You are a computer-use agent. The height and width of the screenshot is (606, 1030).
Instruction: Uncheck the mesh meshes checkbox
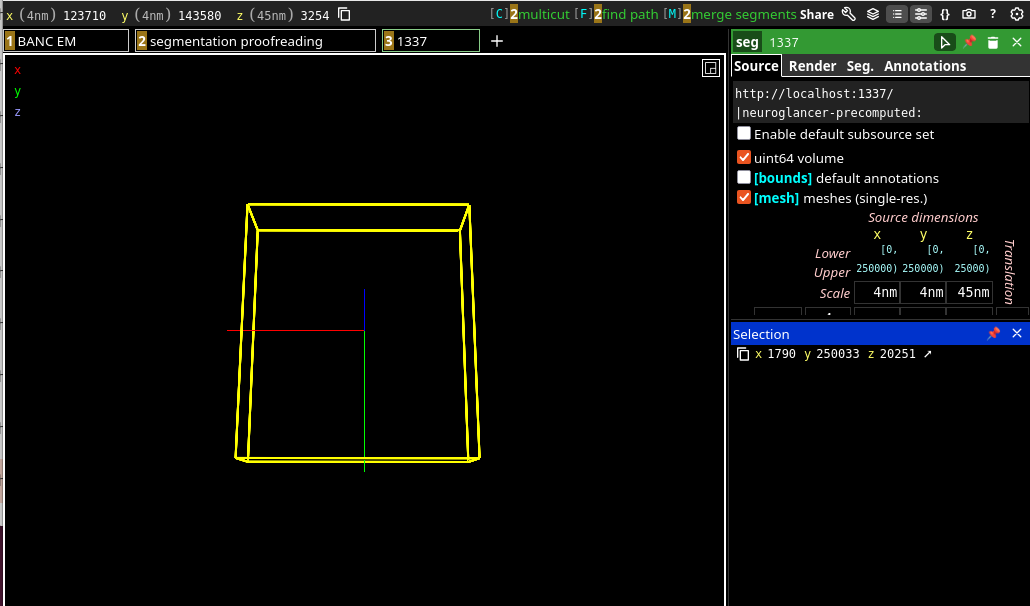click(x=744, y=198)
